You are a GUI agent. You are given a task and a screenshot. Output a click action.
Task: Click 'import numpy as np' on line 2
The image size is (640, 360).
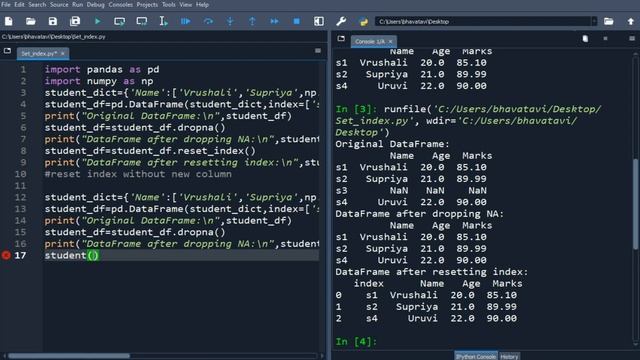[x=99, y=81]
